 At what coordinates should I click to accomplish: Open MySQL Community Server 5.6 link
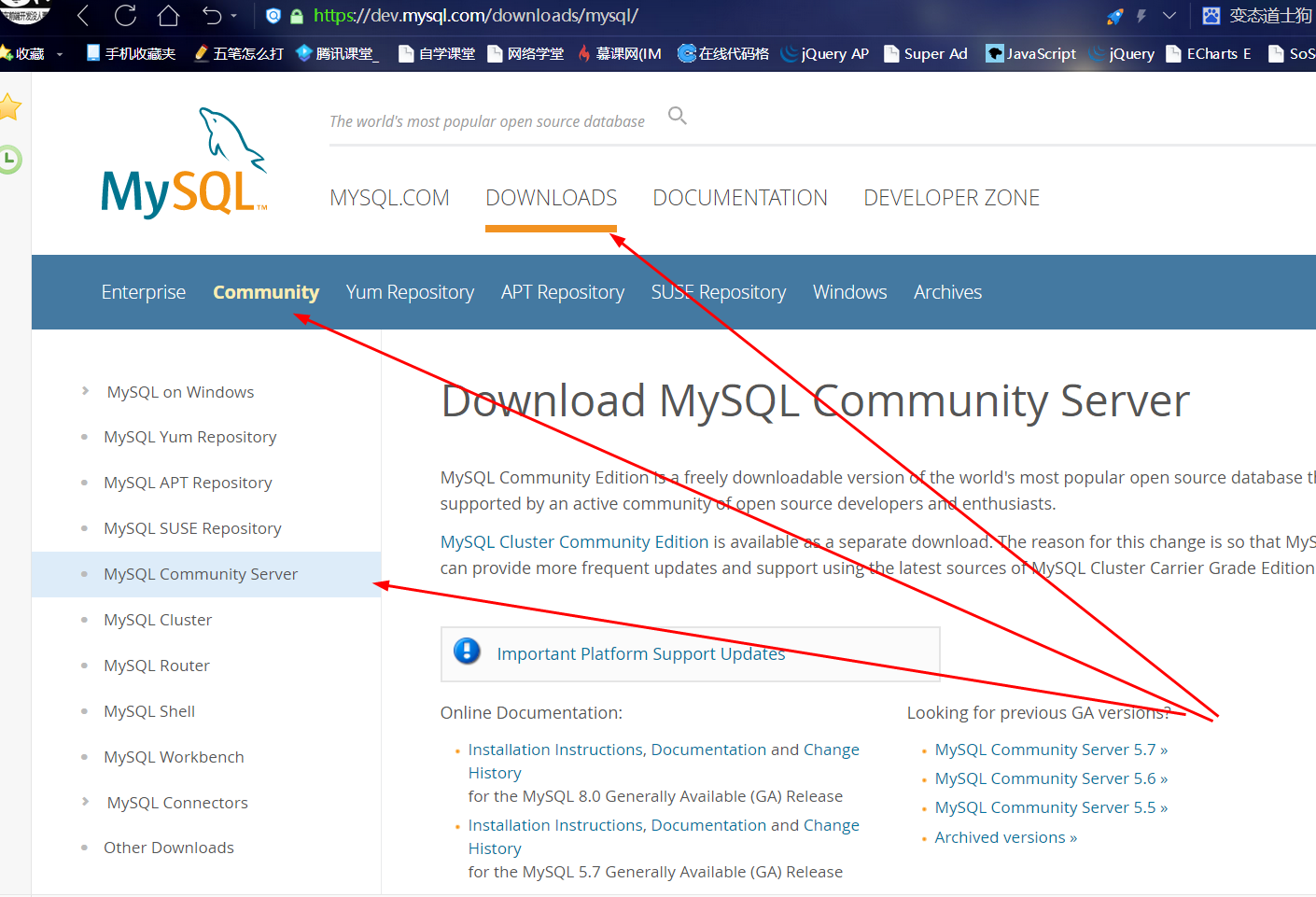pos(1051,778)
